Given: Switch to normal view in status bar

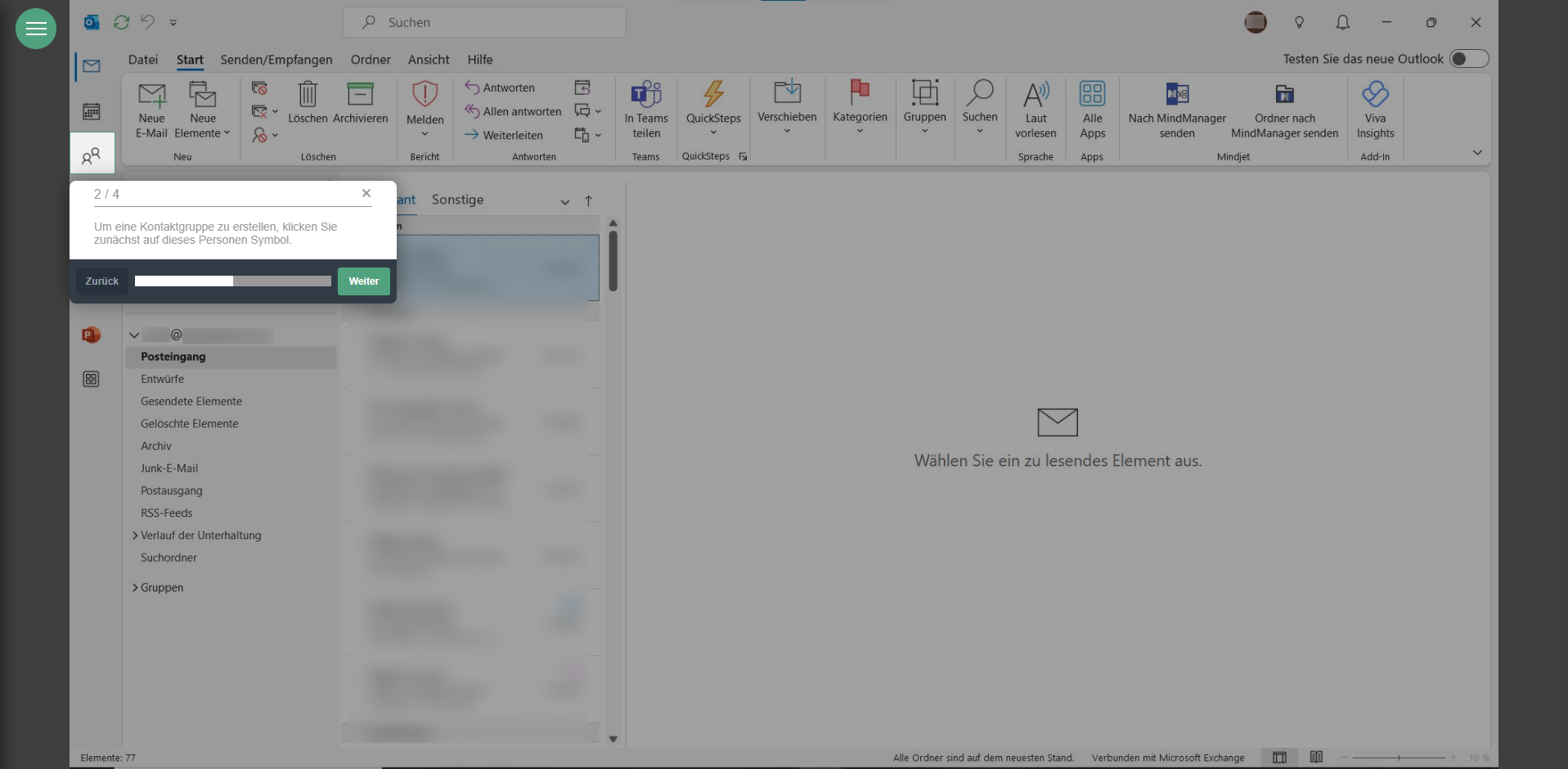Looking at the screenshot, I should click(x=1279, y=758).
